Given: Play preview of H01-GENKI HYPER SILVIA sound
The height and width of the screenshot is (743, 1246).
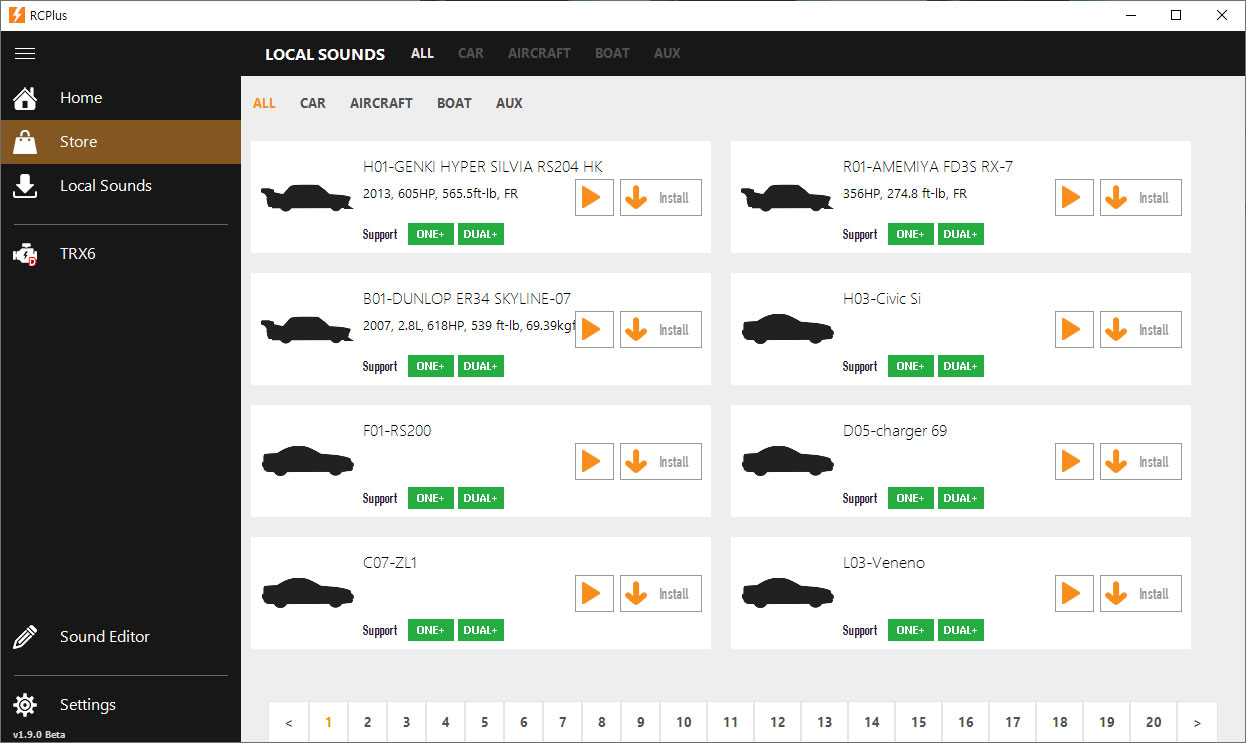Looking at the screenshot, I should [x=594, y=198].
